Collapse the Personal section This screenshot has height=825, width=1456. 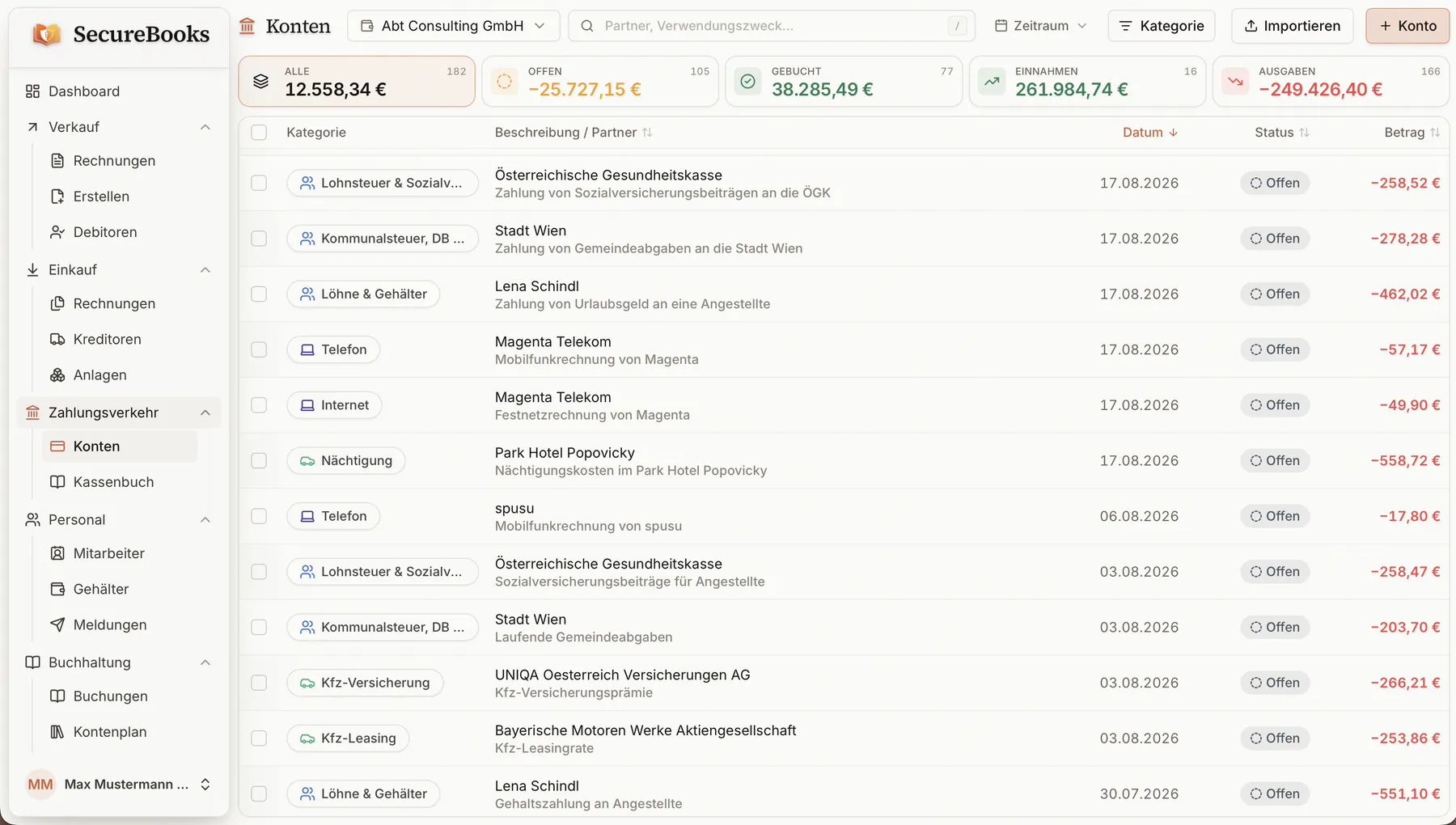pos(205,520)
